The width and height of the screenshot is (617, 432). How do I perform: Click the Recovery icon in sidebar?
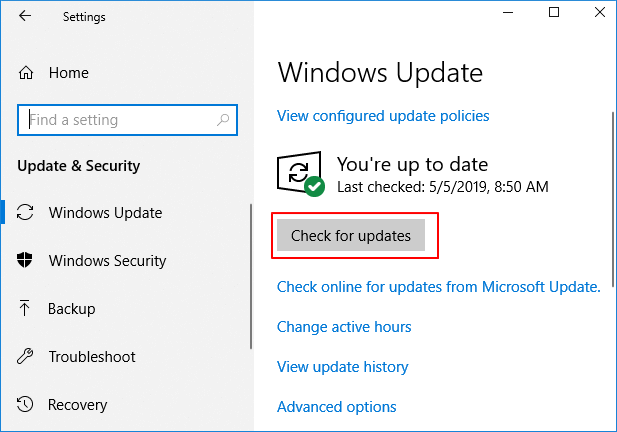click(x=26, y=405)
